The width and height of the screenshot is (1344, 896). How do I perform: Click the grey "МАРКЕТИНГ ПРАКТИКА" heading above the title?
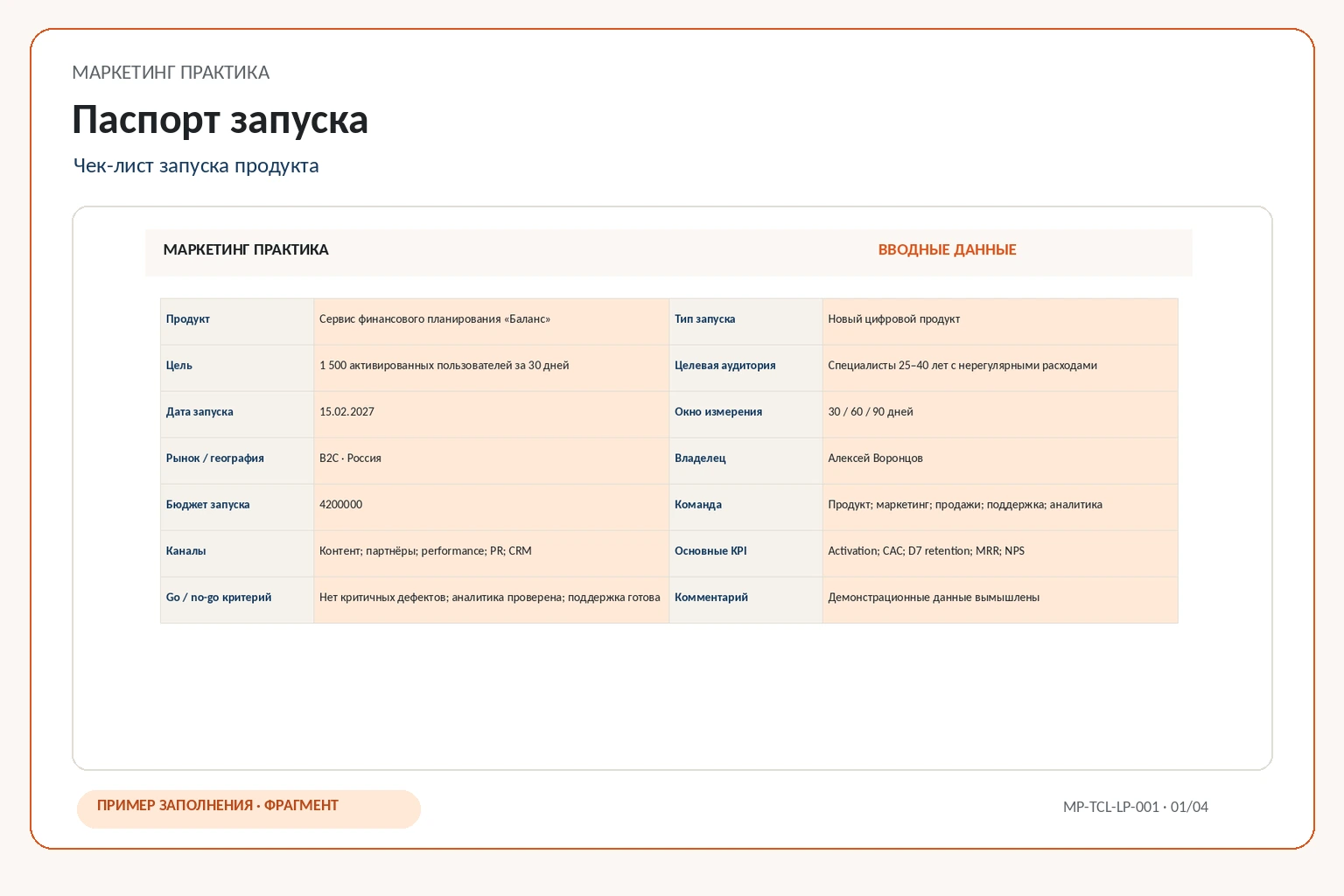pyautogui.click(x=171, y=73)
